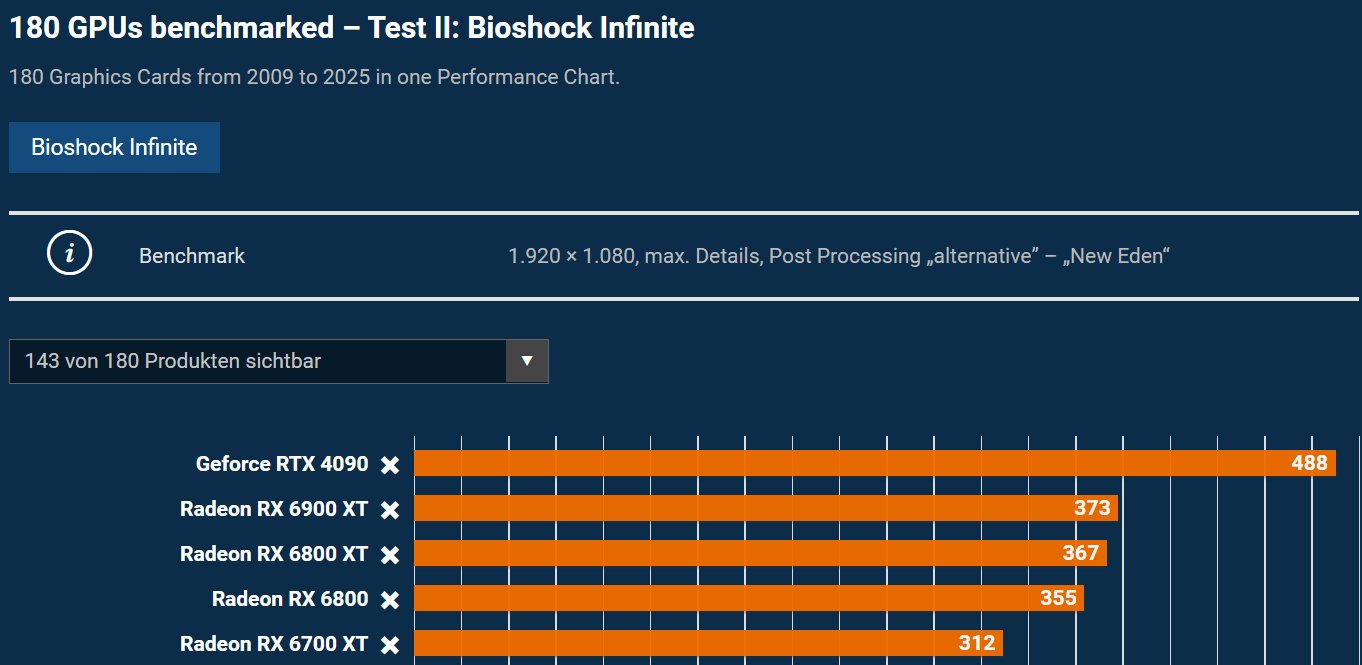Select the Radeon RX 6800 XT name
The image size is (1362, 665).
[274, 554]
